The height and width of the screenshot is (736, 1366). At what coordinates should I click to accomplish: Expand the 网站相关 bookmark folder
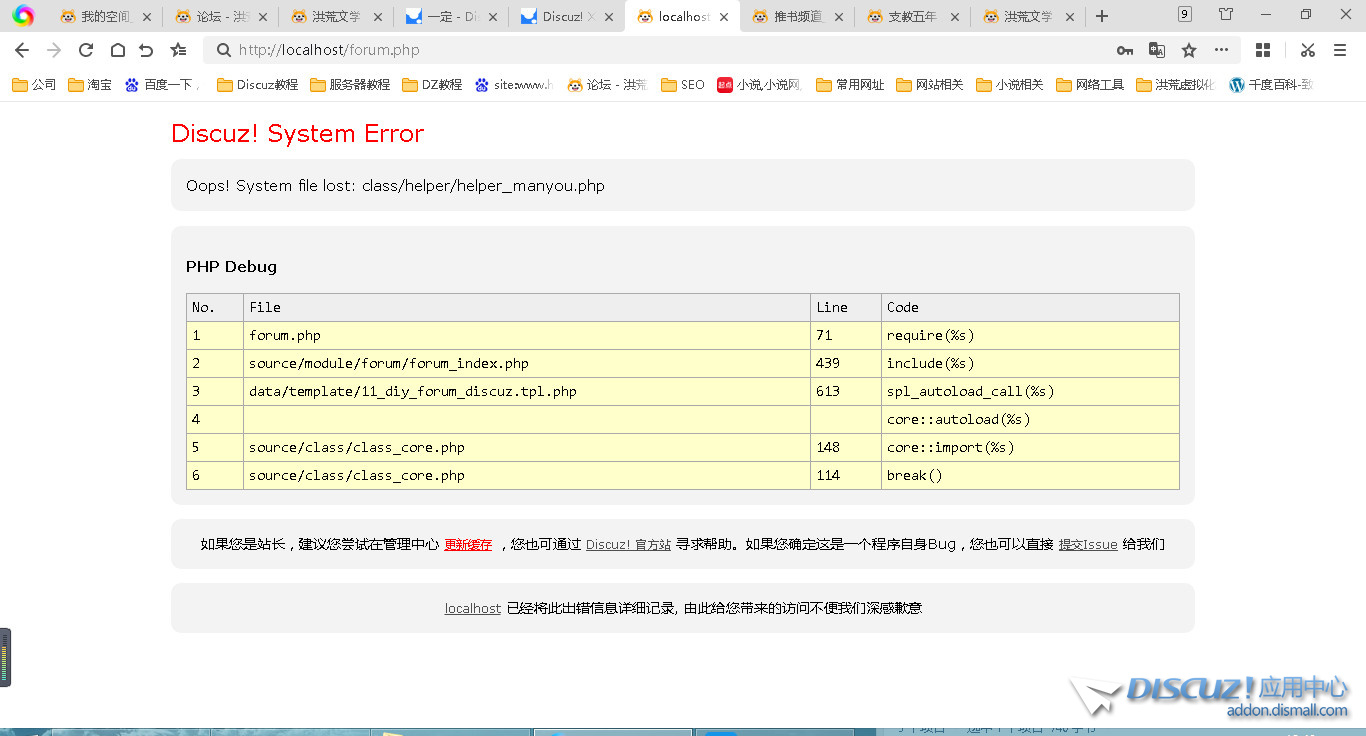coord(930,85)
